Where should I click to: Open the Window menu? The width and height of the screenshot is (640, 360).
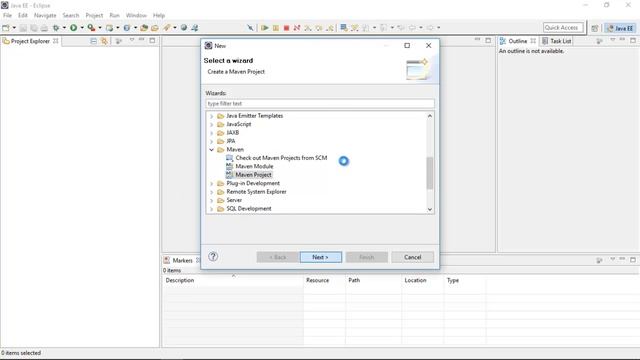pyautogui.click(x=136, y=15)
